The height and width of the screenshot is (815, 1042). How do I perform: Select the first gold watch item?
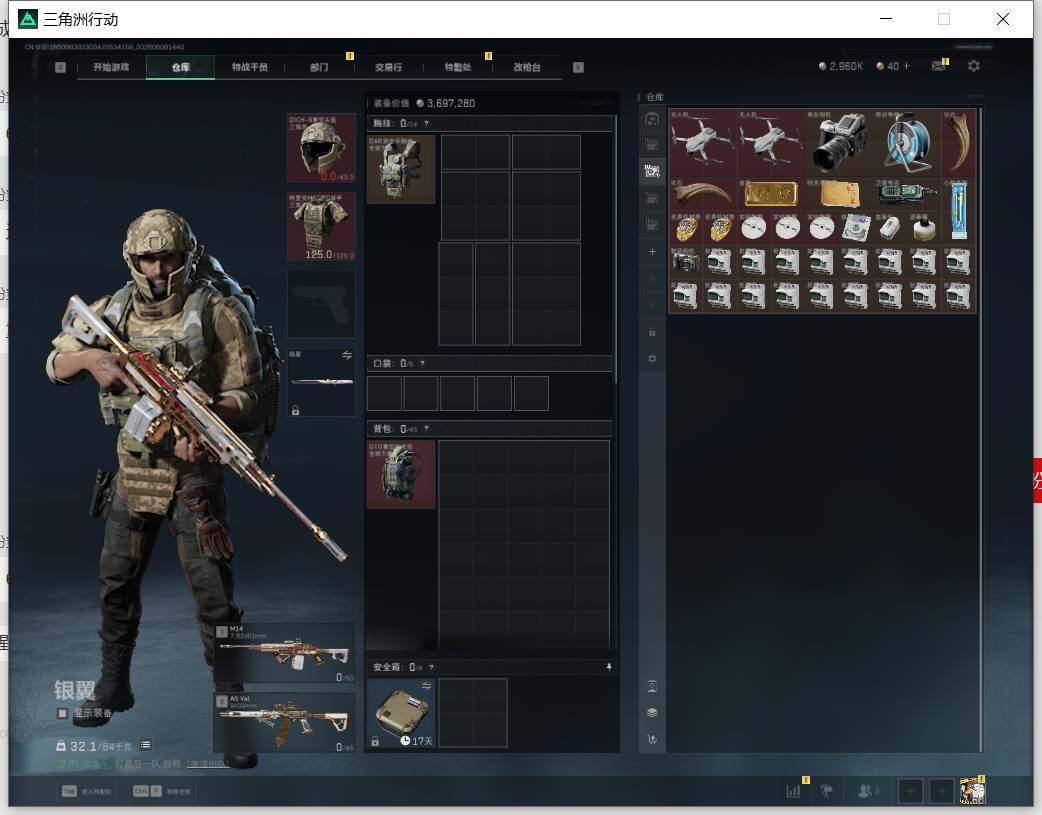coord(686,228)
